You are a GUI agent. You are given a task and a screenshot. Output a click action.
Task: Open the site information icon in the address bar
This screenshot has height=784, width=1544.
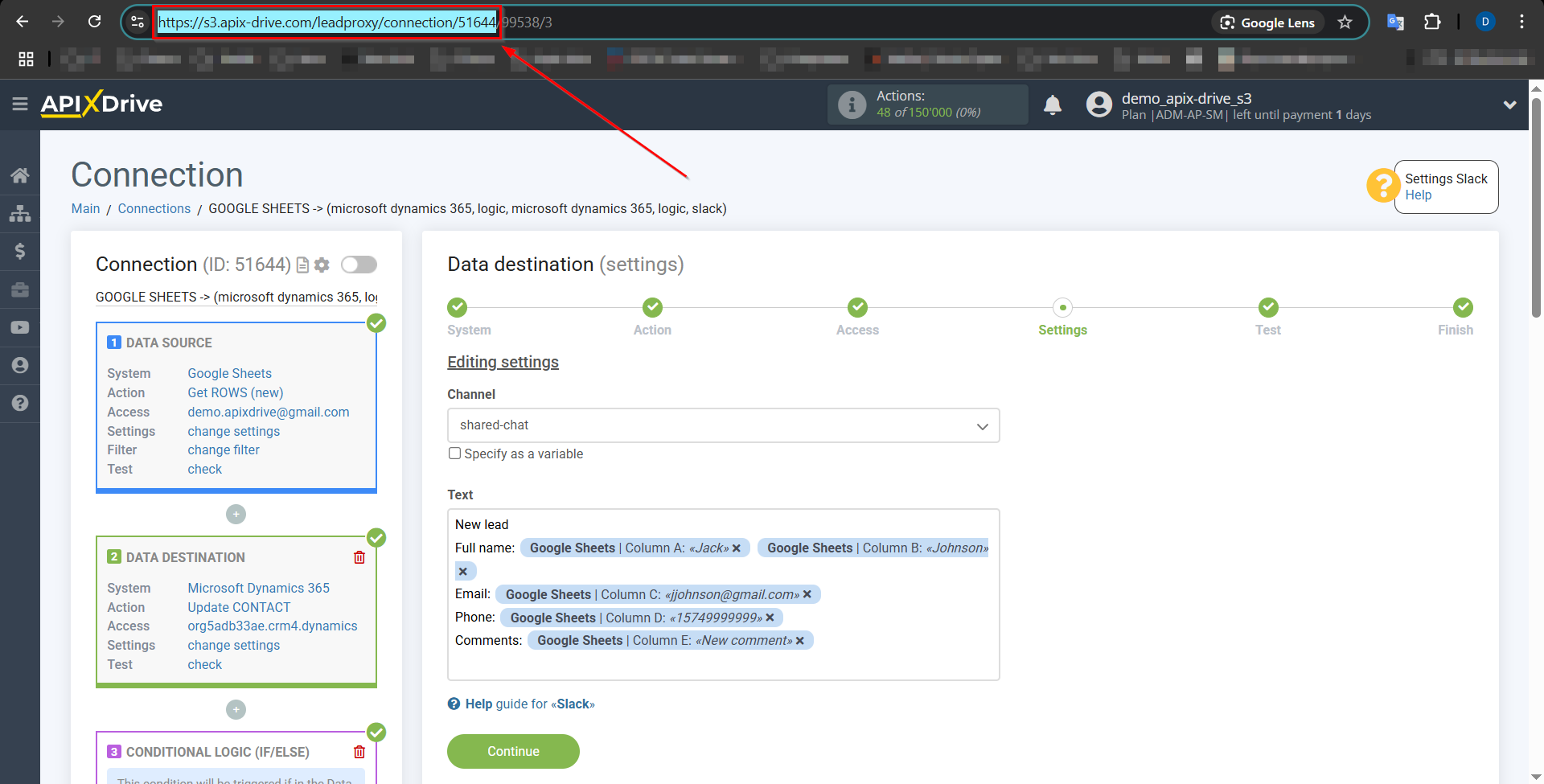[x=138, y=22]
